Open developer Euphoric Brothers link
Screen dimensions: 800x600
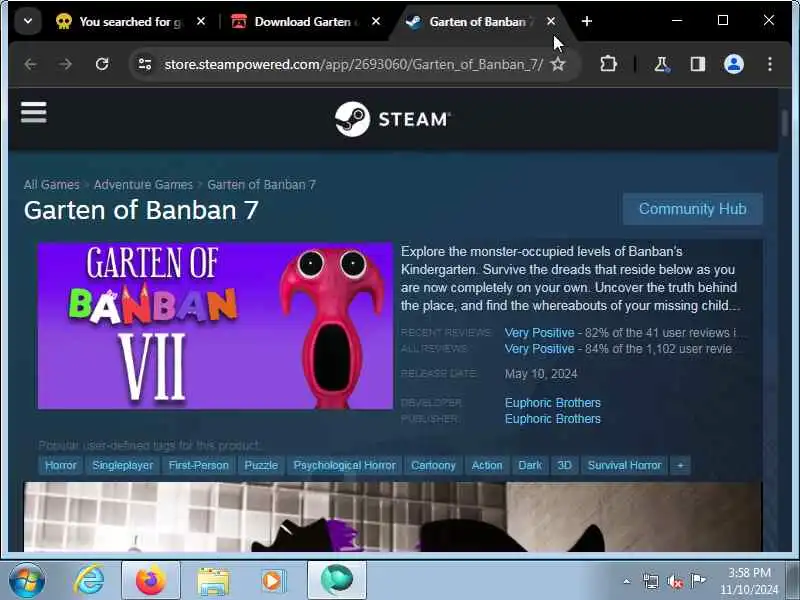pos(553,403)
